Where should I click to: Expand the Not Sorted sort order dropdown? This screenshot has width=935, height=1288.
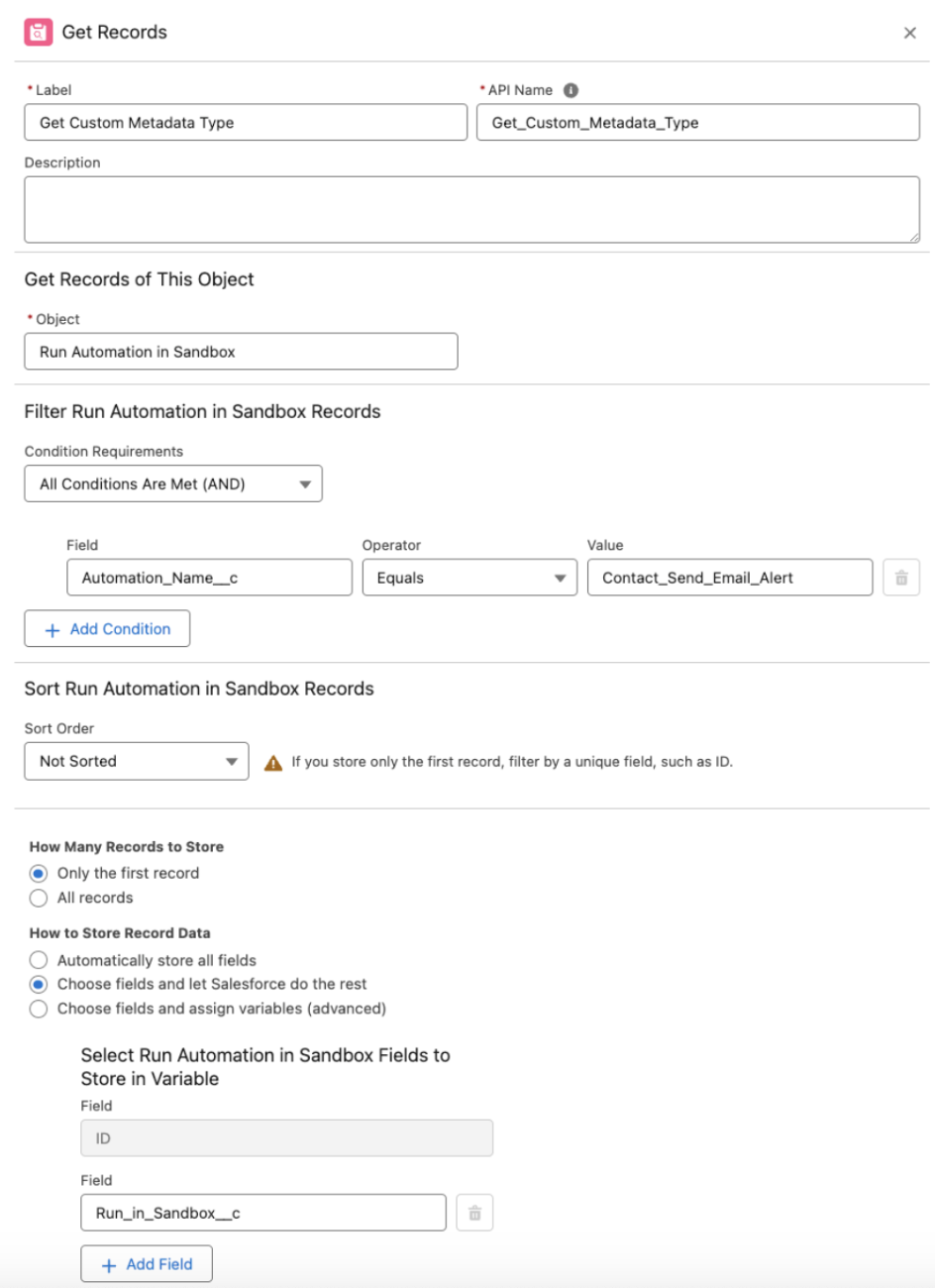click(137, 761)
